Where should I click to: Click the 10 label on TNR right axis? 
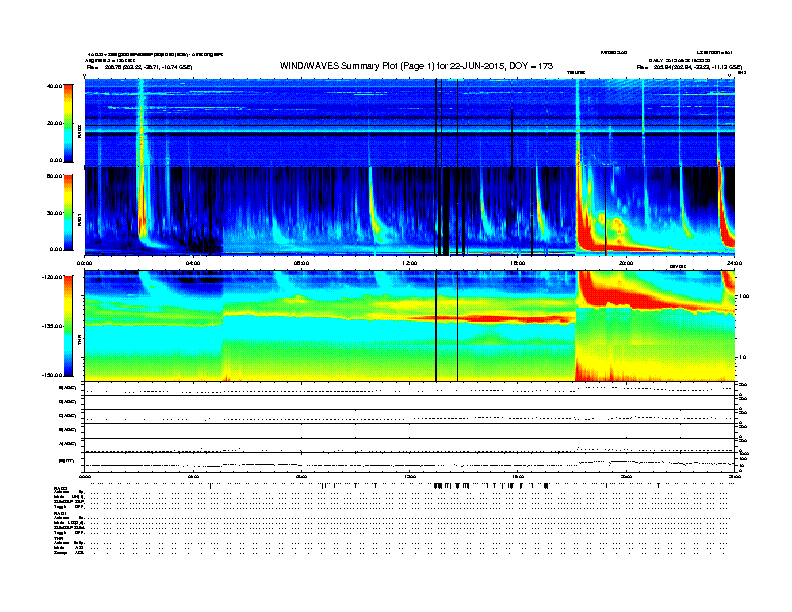[743, 357]
